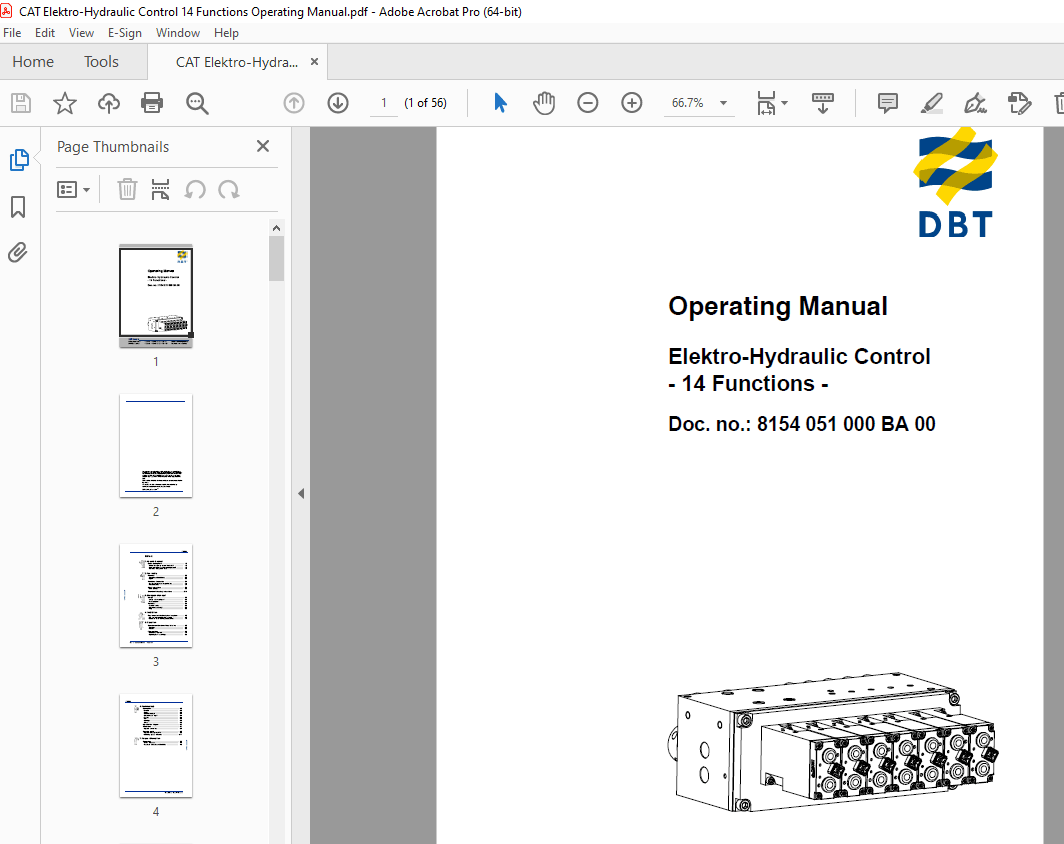
Task: Select the CAT Elektro-Hydra document tab
Action: 237,62
